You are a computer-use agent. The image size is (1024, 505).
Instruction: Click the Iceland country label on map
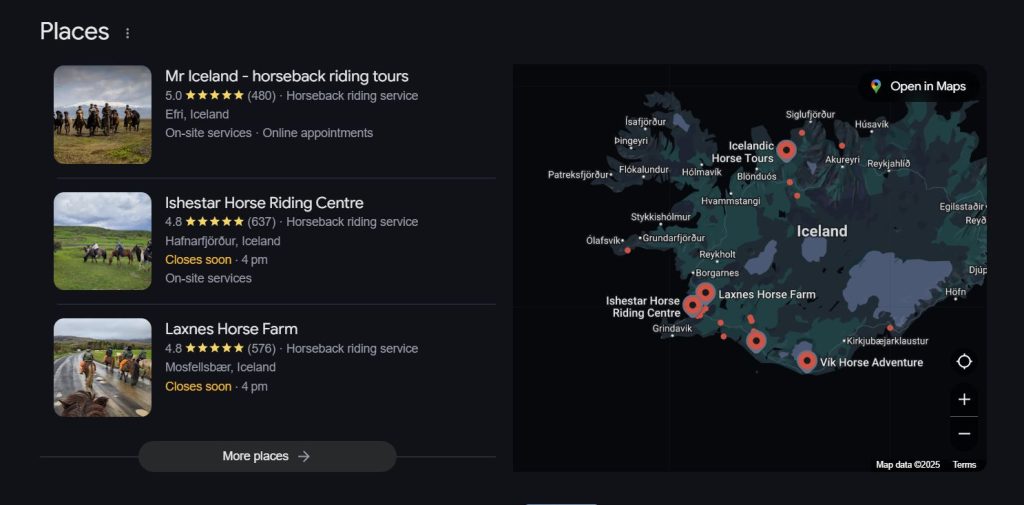[x=821, y=231]
